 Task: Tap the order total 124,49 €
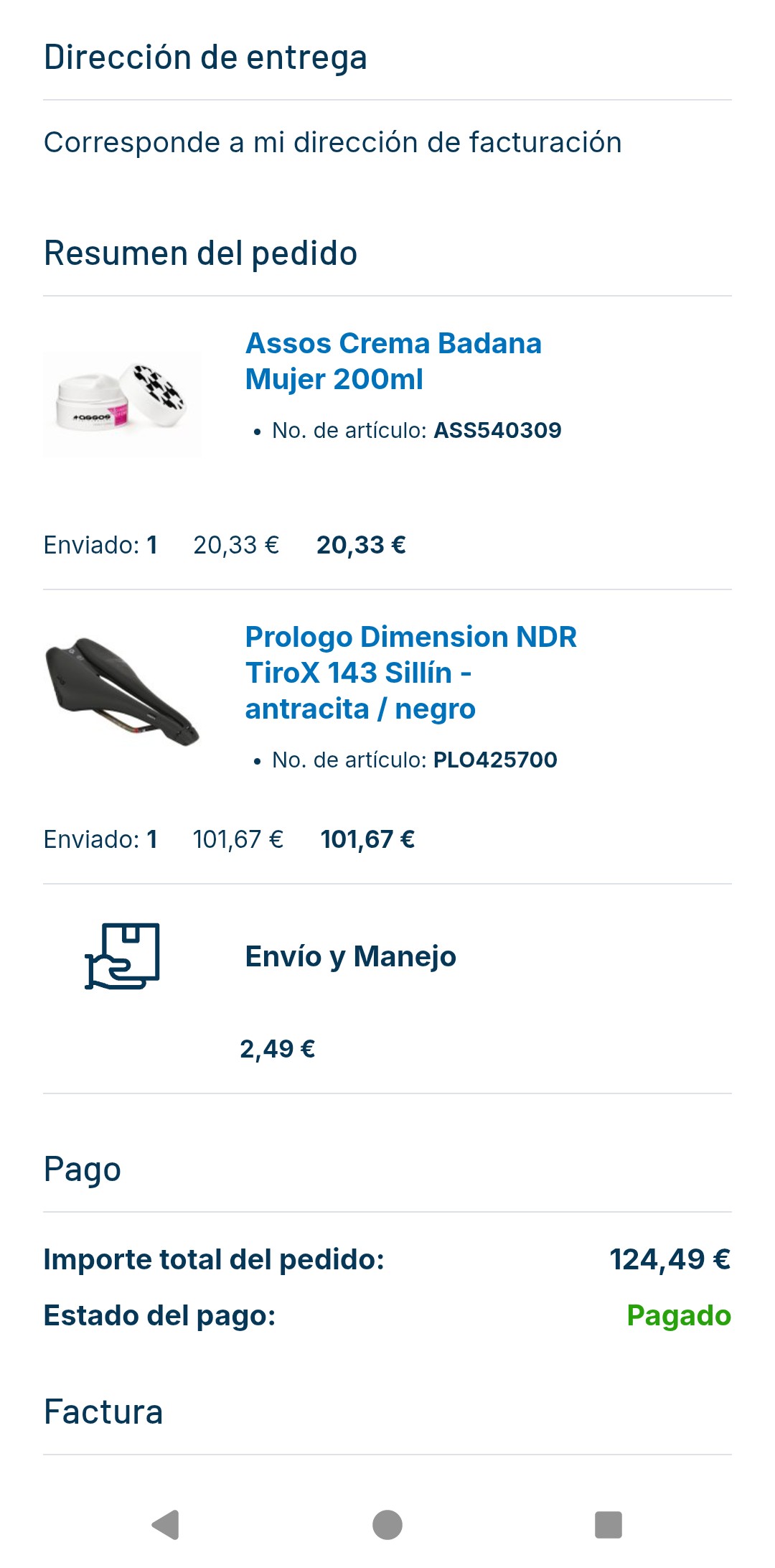click(x=670, y=1259)
